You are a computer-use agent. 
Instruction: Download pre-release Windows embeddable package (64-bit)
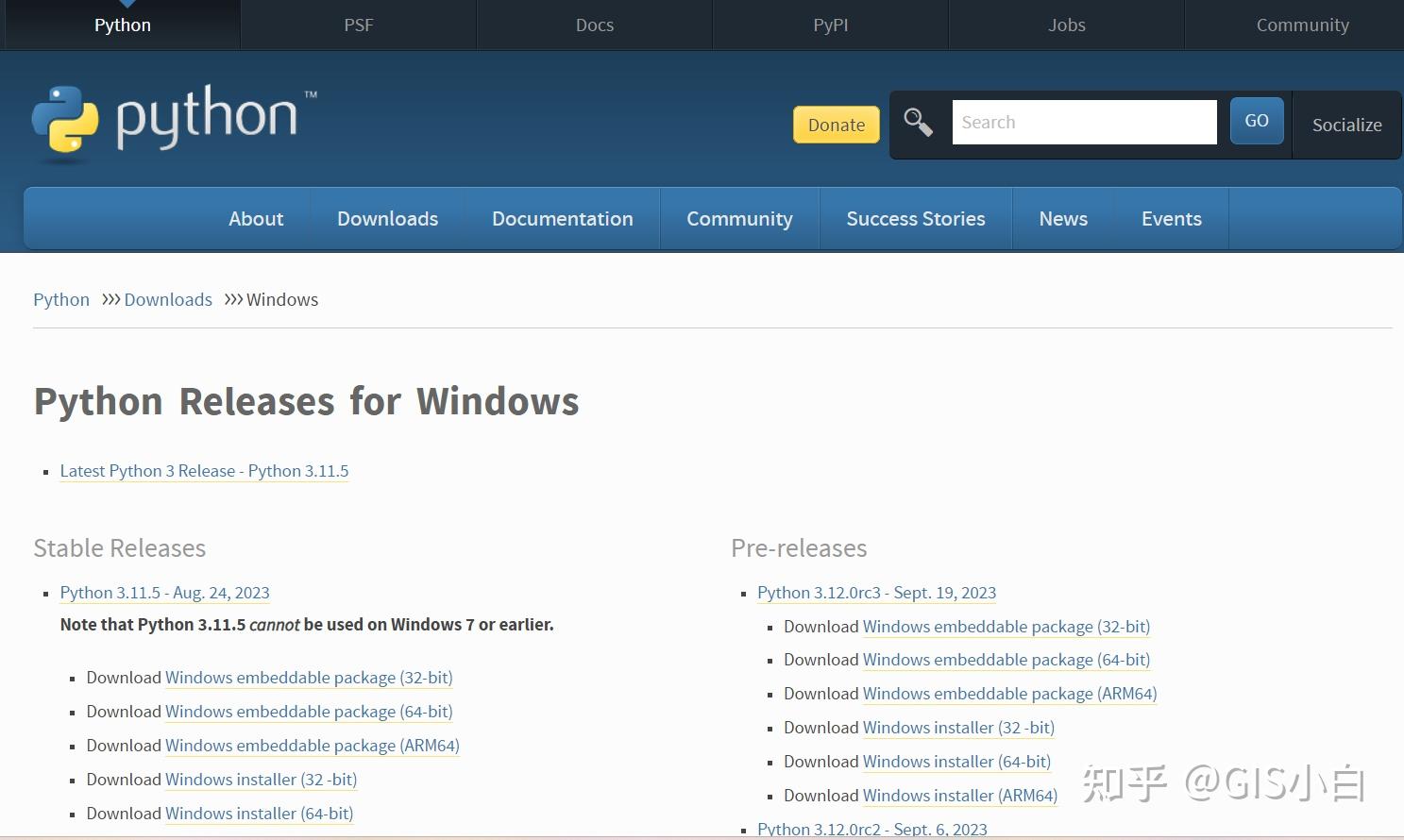pyautogui.click(x=1006, y=660)
